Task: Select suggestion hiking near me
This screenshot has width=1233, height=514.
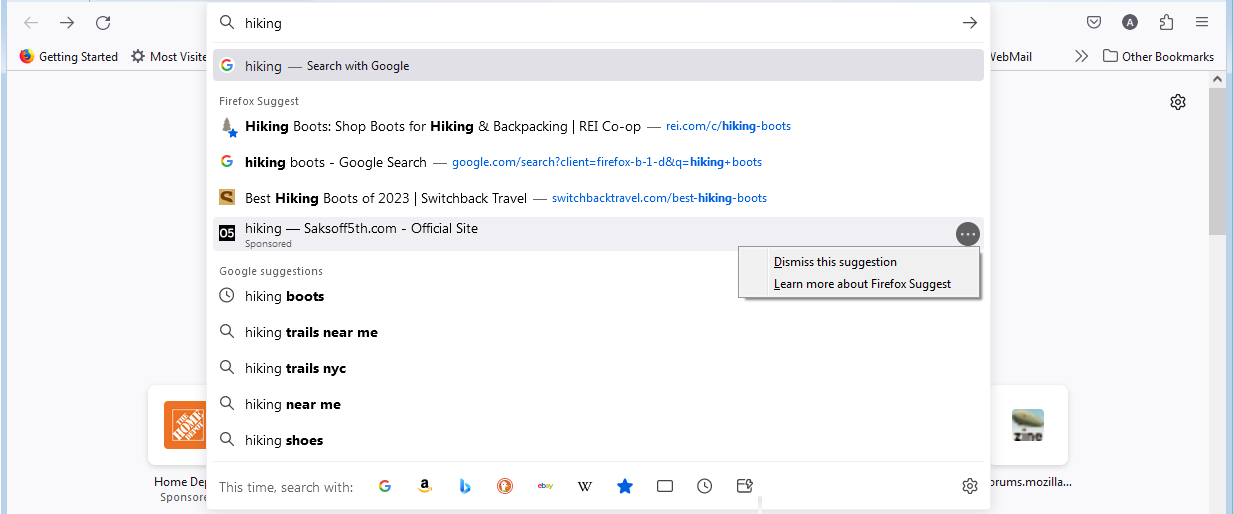Action: coord(598,404)
